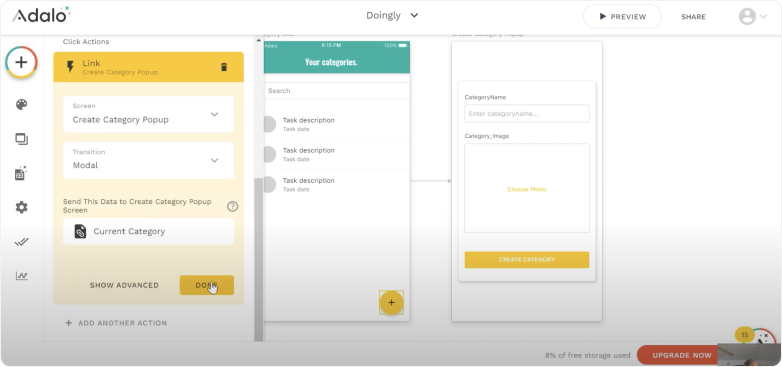
Task: Expand the Transition dropdown set to Modal
Action: click(149, 160)
